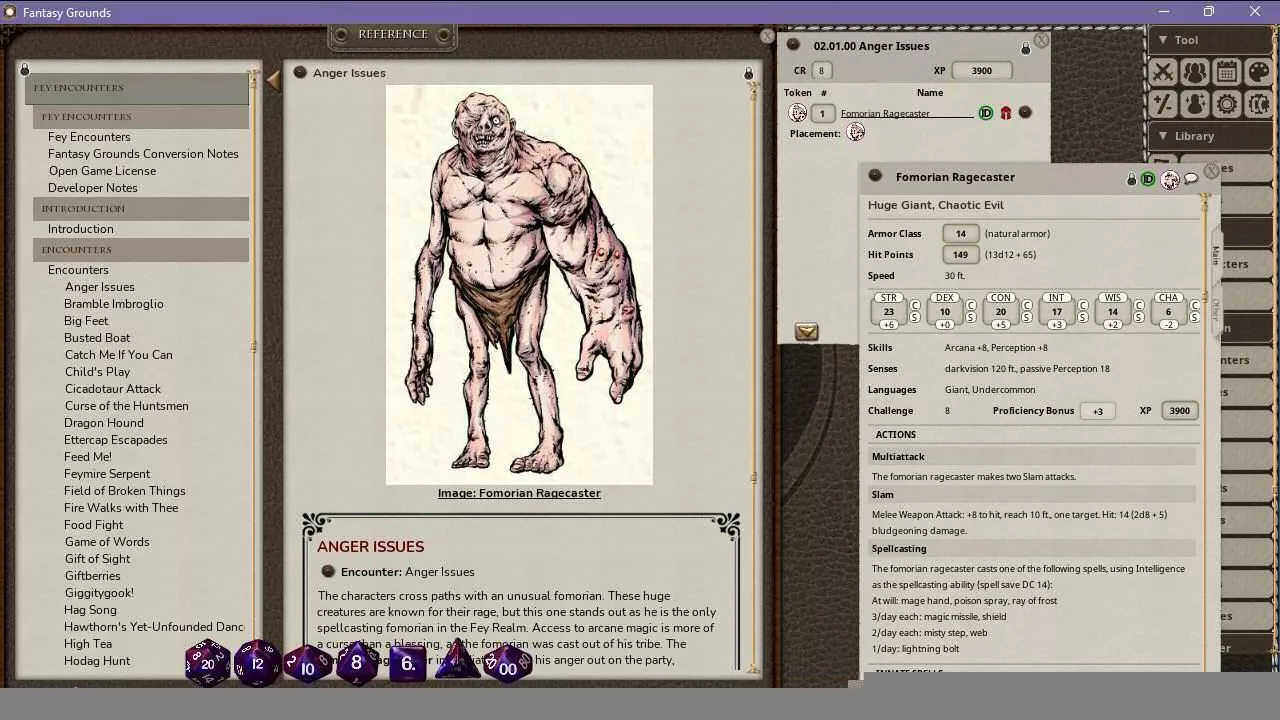Click the Placement token icon
Viewport: 1280px width, 720px height.
click(x=855, y=132)
